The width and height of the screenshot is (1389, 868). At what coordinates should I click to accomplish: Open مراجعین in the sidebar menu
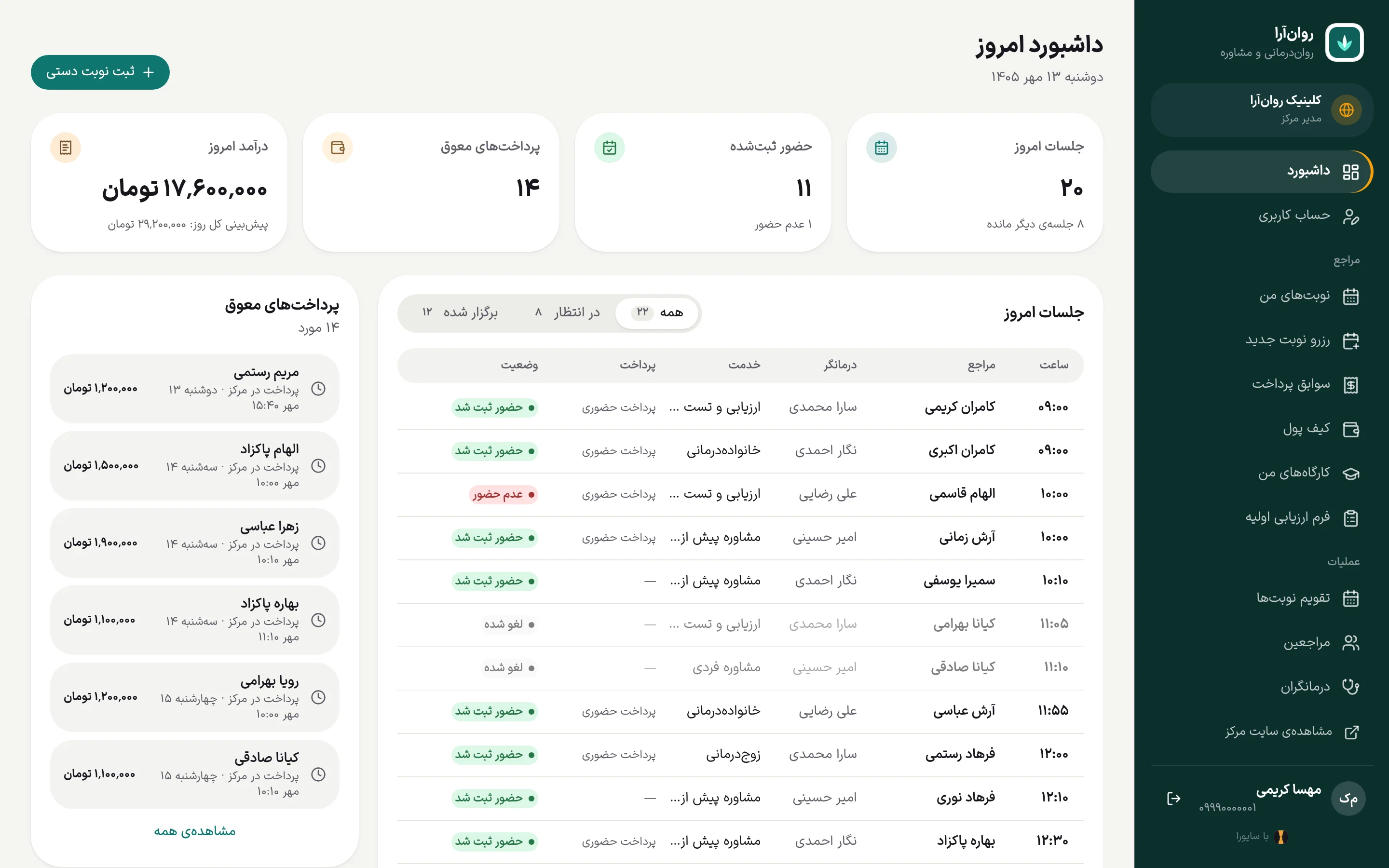click(x=1262, y=642)
